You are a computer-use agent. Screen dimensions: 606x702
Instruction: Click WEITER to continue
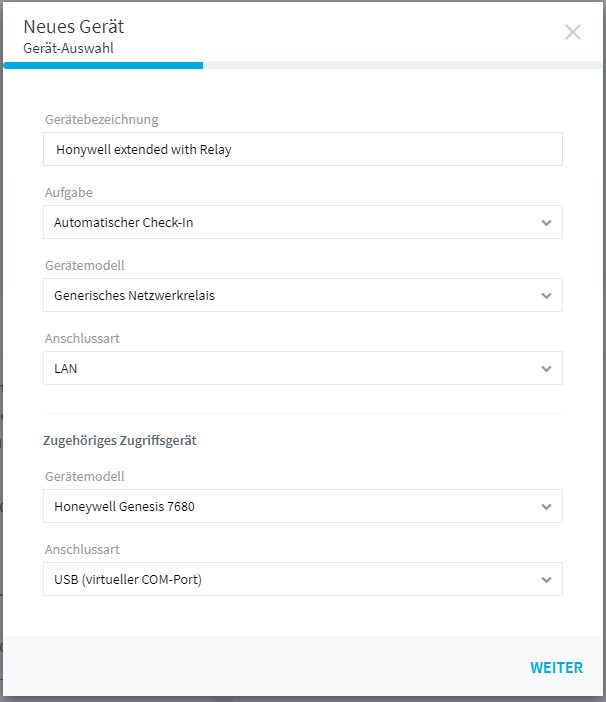pos(556,668)
